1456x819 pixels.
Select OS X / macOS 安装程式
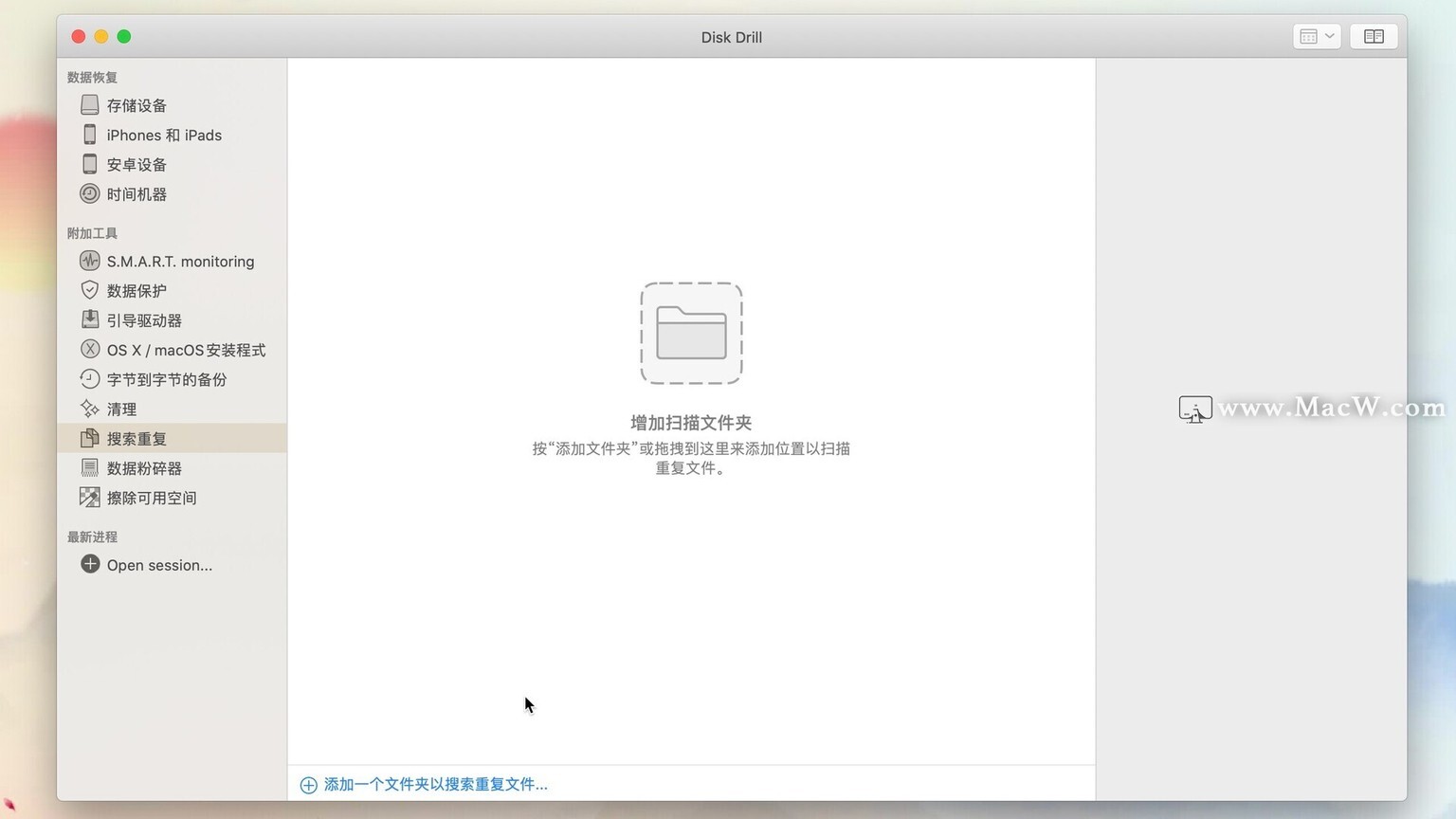tap(172, 350)
